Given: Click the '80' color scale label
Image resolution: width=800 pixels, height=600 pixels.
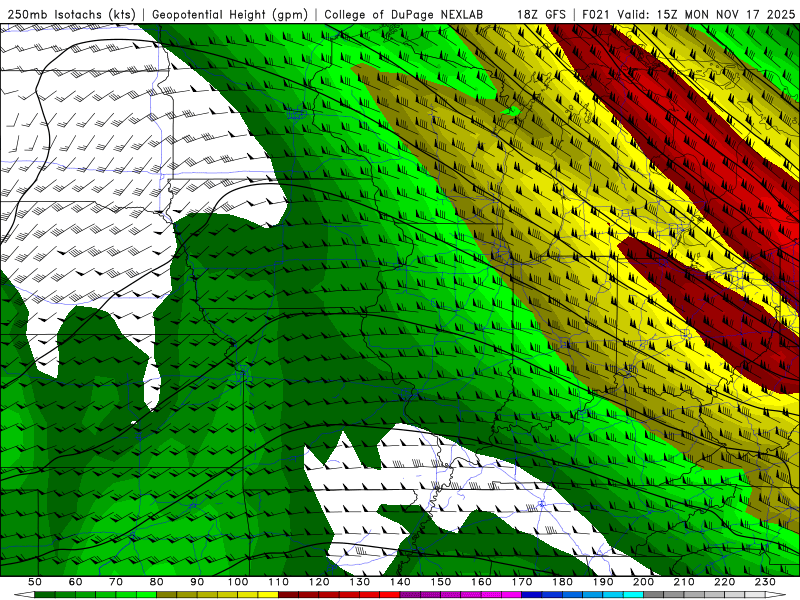Looking at the screenshot, I should click(x=157, y=582).
